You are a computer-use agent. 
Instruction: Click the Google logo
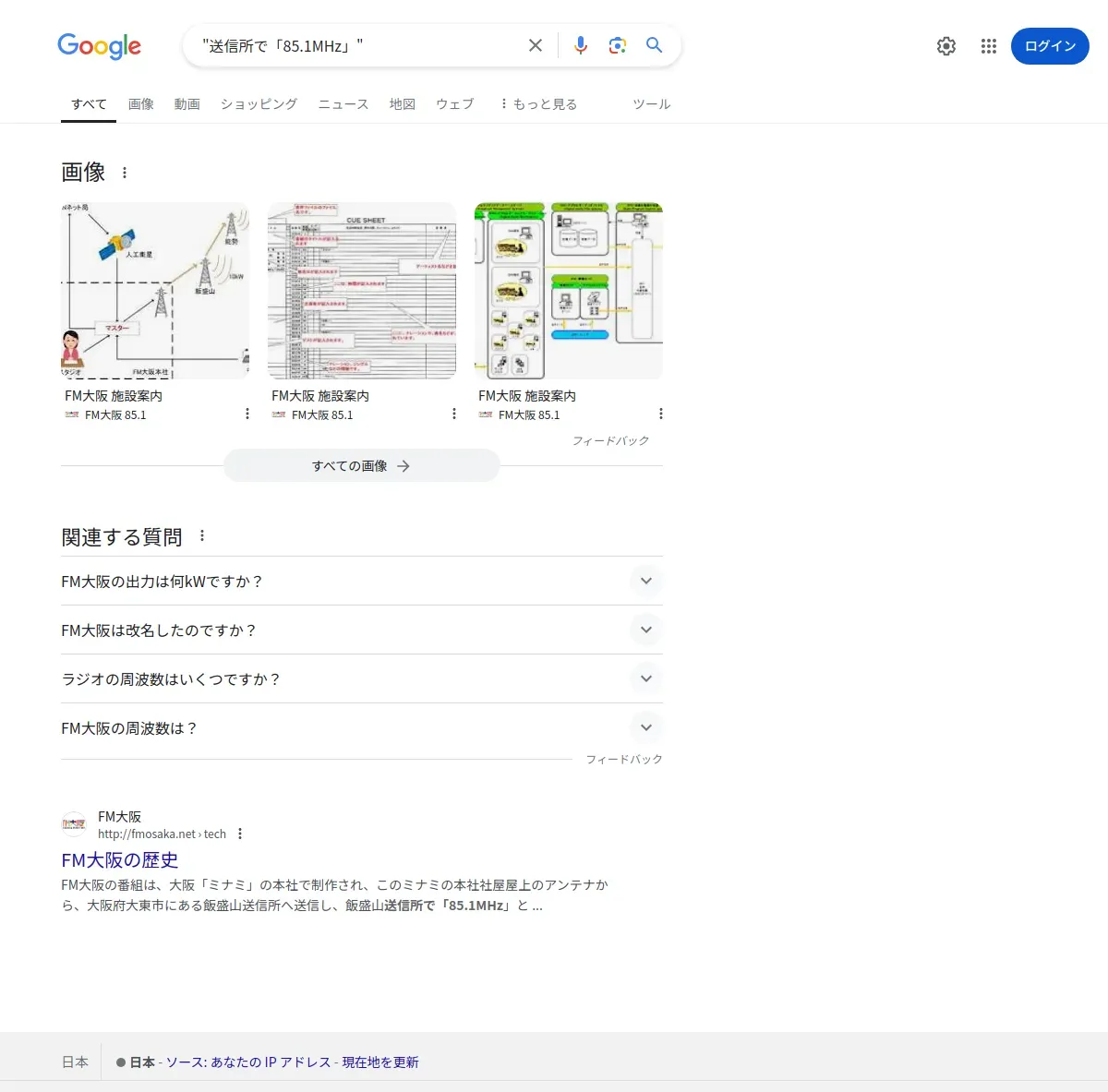(x=100, y=45)
